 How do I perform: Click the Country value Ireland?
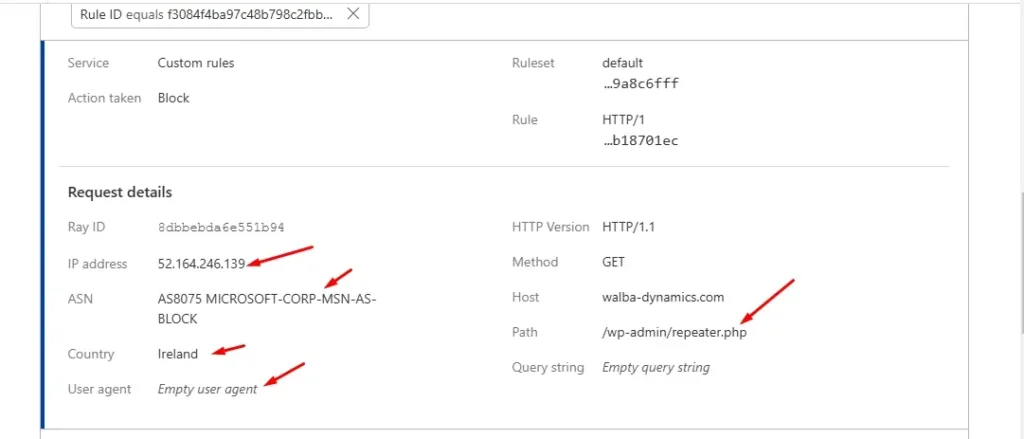click(x=178, y=354)
